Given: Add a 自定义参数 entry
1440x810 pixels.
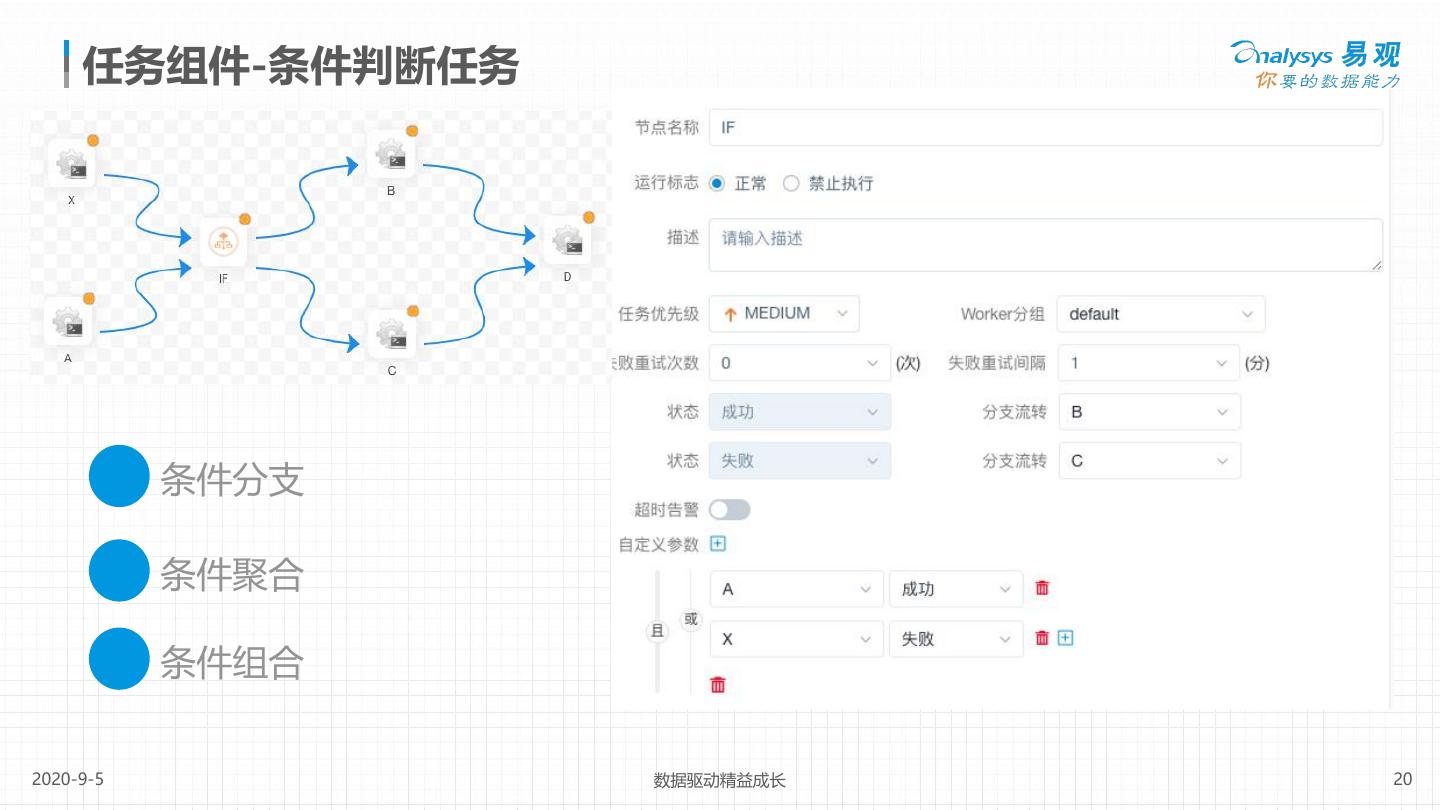Looking at the screenshot, I should pyautogui.click(x=717, y=543).
